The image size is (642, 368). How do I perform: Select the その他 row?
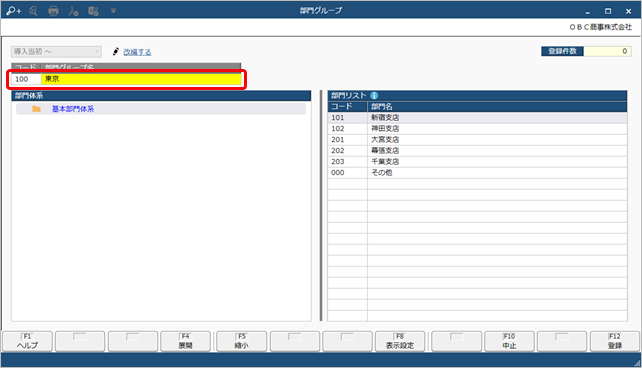pyautogui.click(x=477, y=173)
